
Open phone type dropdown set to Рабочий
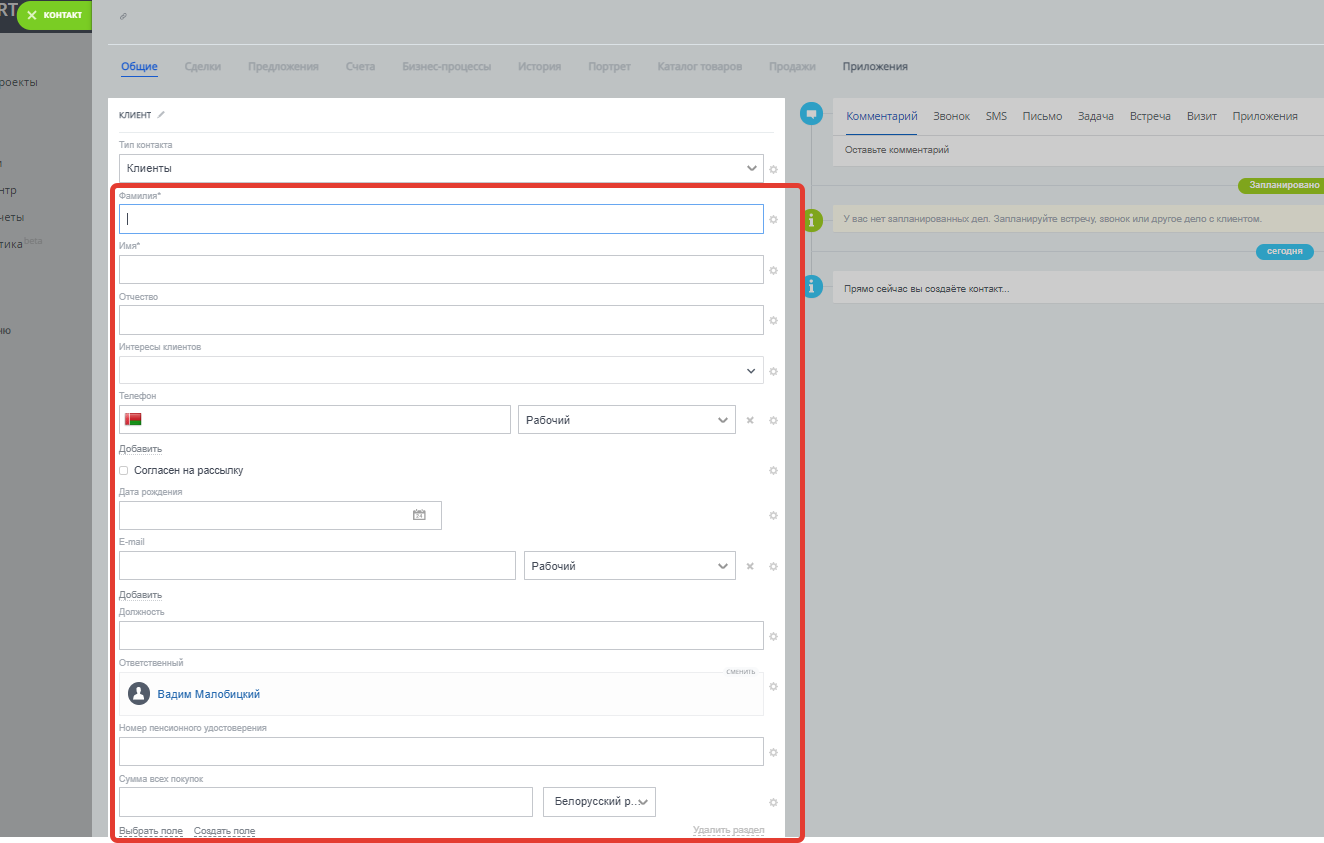(626, 420)
